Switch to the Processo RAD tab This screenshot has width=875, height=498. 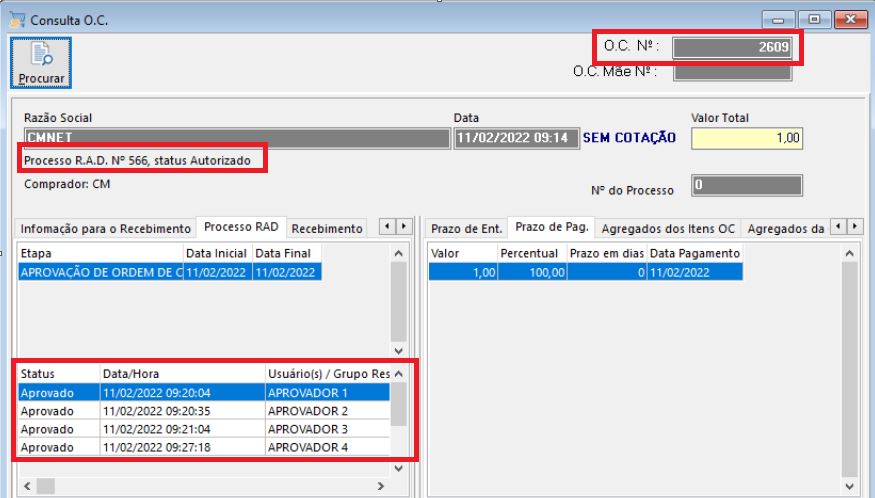(x=241, y=227)
